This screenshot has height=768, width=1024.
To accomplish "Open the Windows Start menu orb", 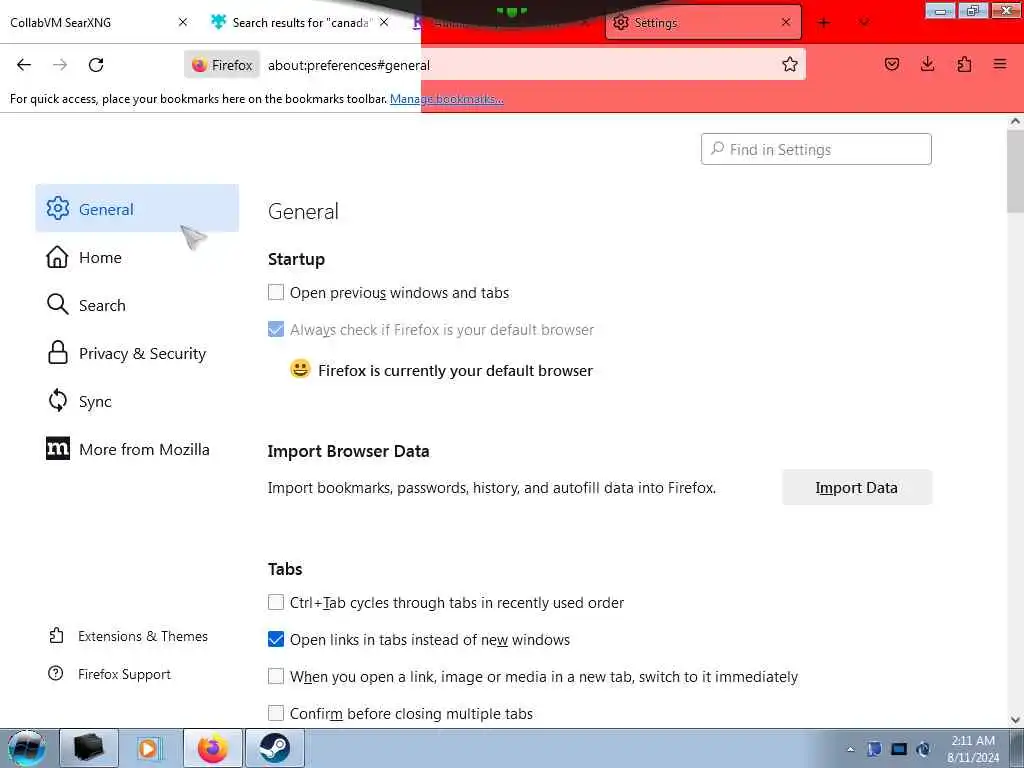I will (27, 748).
